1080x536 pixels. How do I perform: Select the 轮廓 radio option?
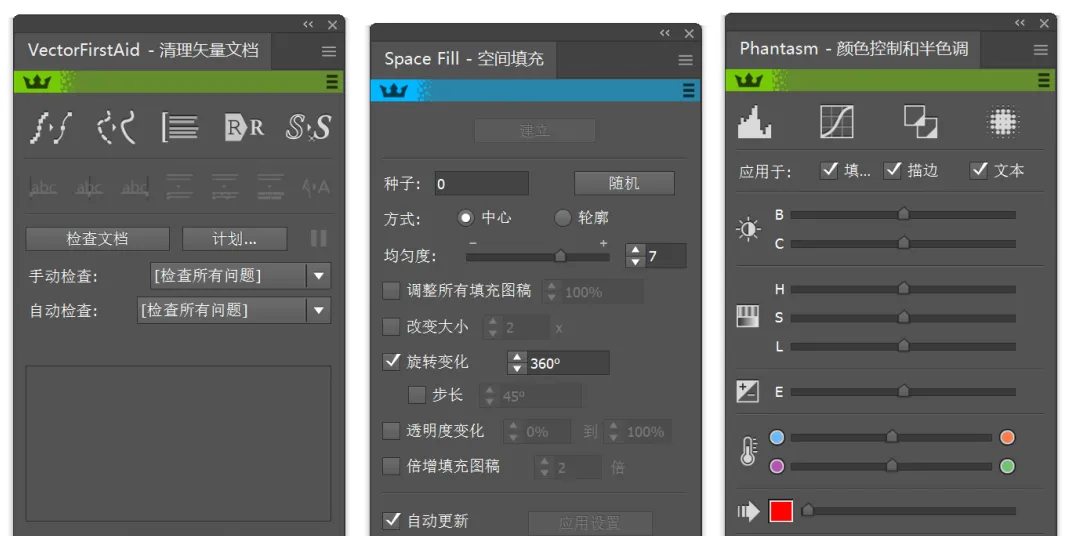pos(563,218)
